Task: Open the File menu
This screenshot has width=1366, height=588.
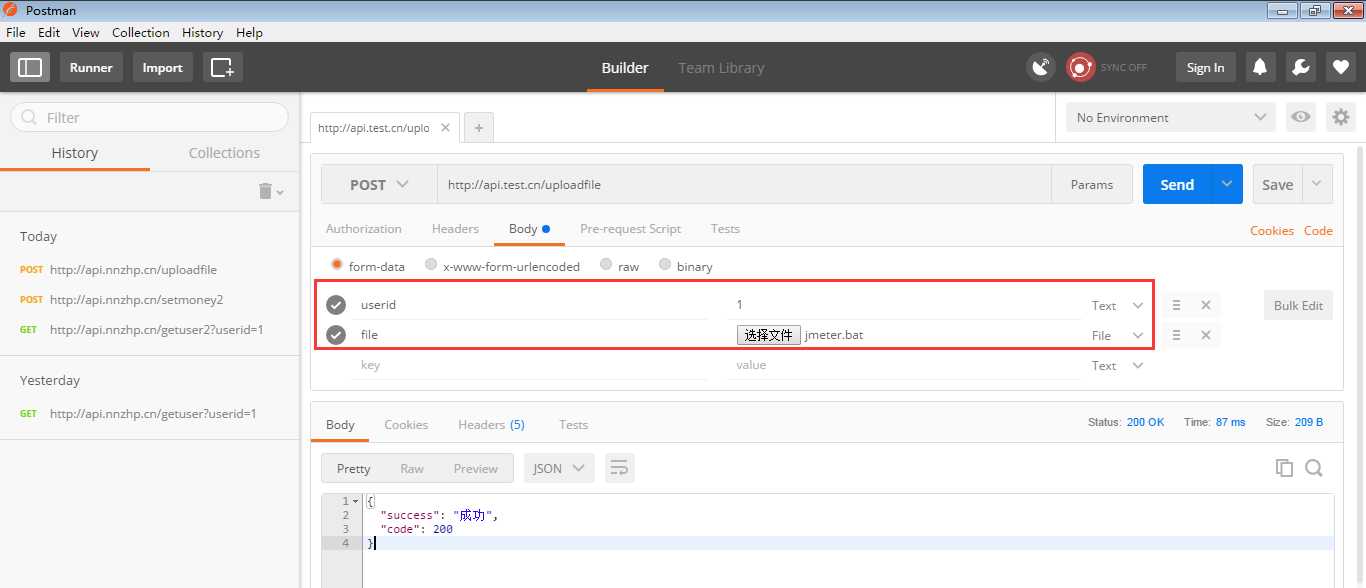Action: (x=16, y=32)
